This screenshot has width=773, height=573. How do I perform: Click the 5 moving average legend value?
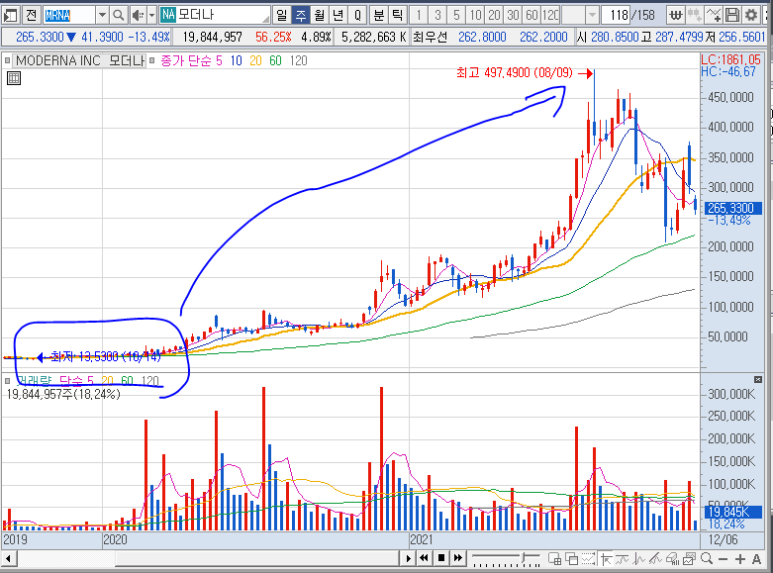[219, 61]
